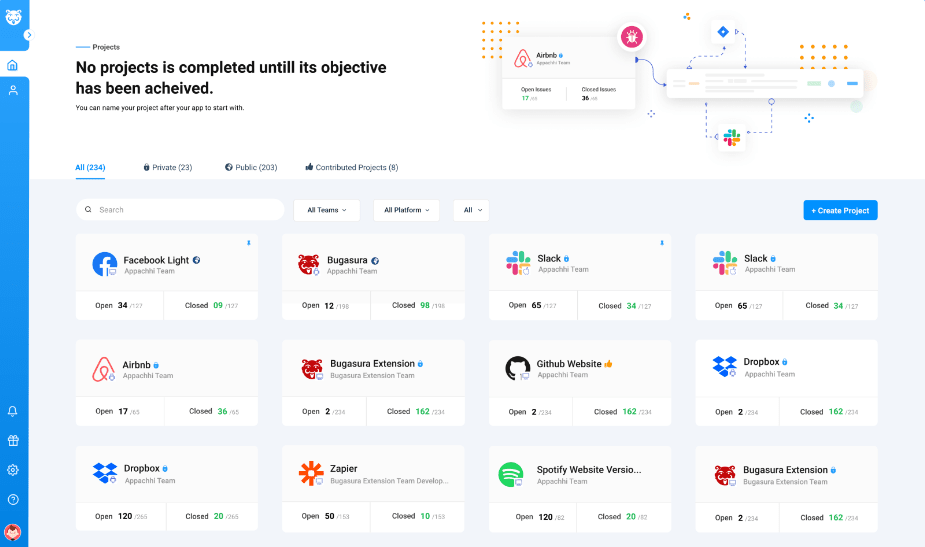The image size is (925, 547).
Task: Open notifications bell in sidebar
Action: [x=13, y=411]
